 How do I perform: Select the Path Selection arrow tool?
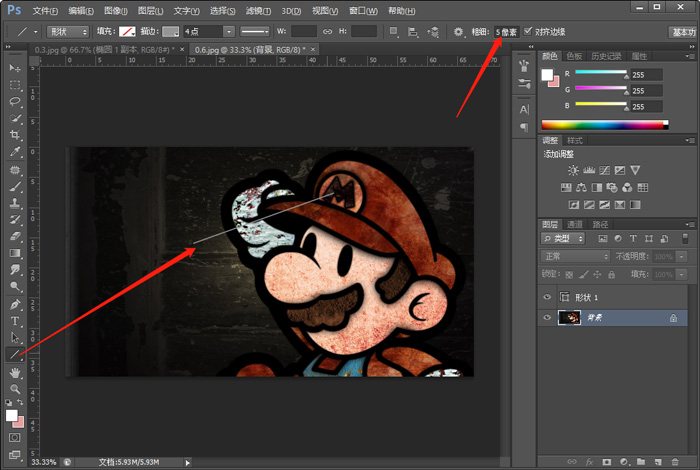click(15, 338)
